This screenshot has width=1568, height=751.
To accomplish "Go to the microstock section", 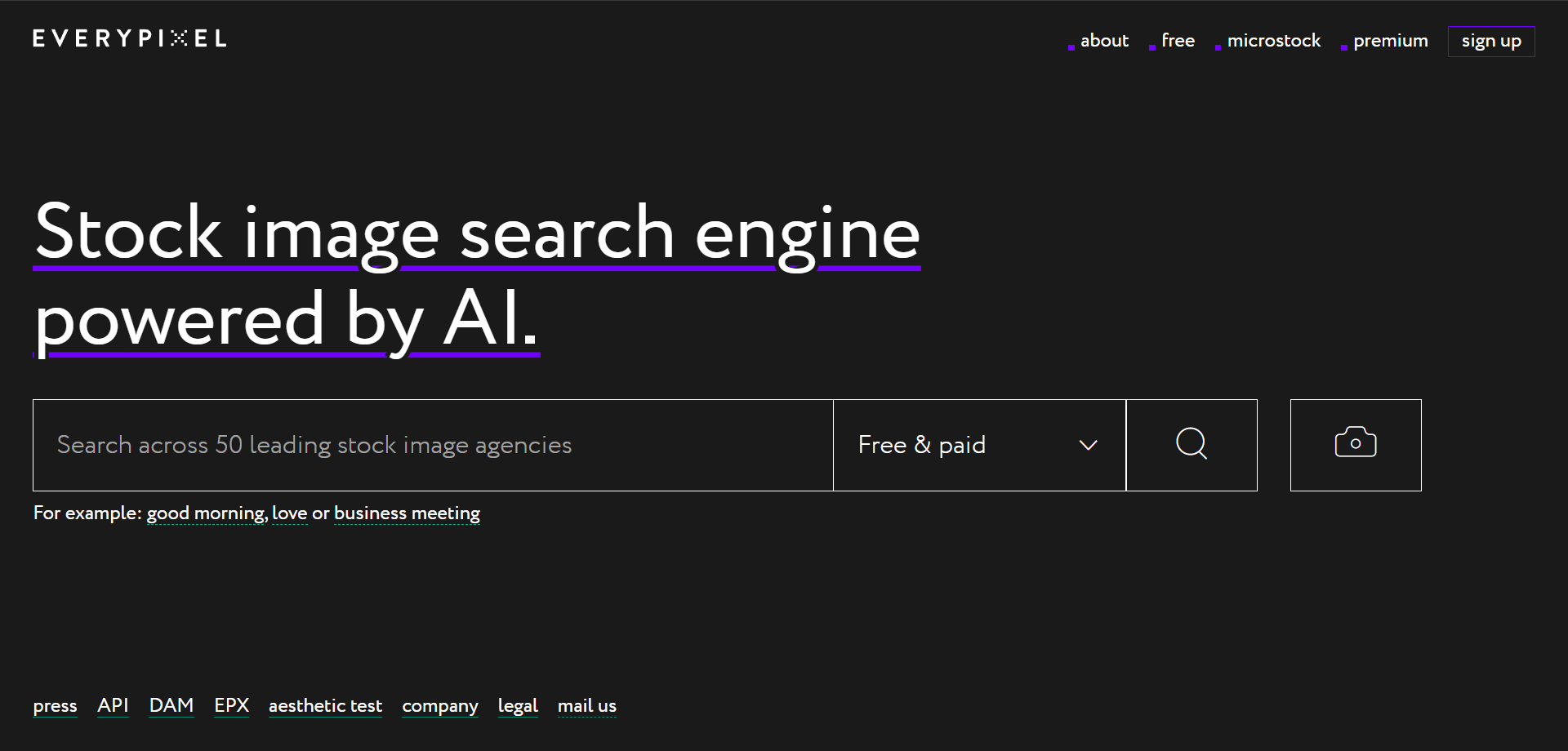I will tap(1273, 41).
